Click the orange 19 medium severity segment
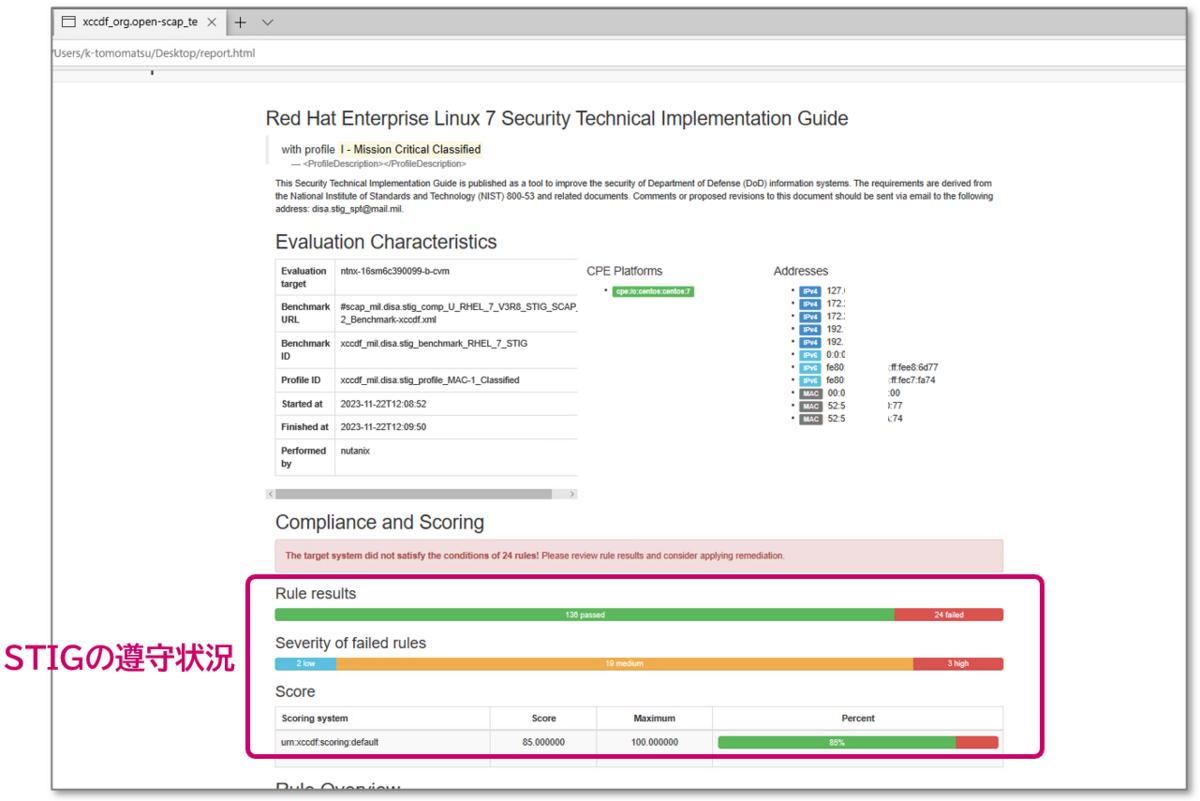 click(624, 664)
